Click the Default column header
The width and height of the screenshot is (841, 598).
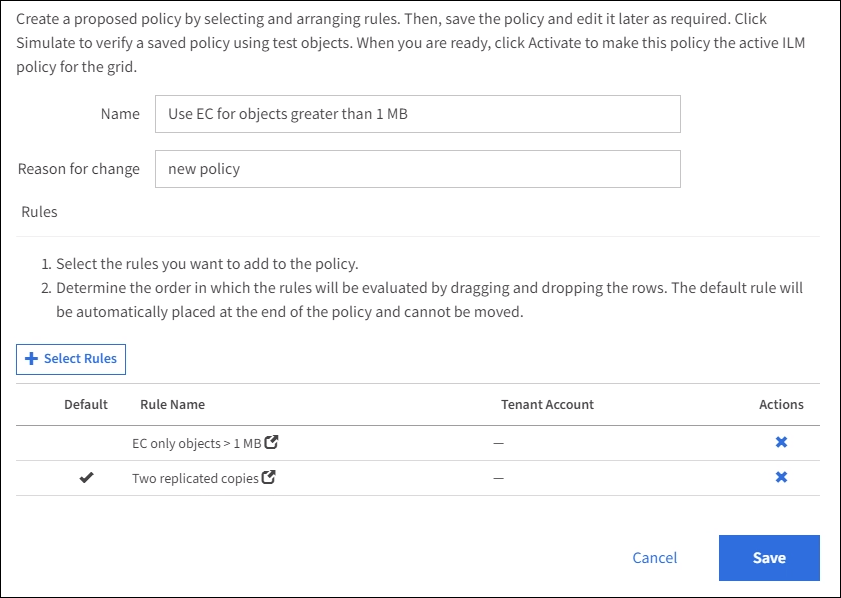pyautogui.click(x=86, y=405)
